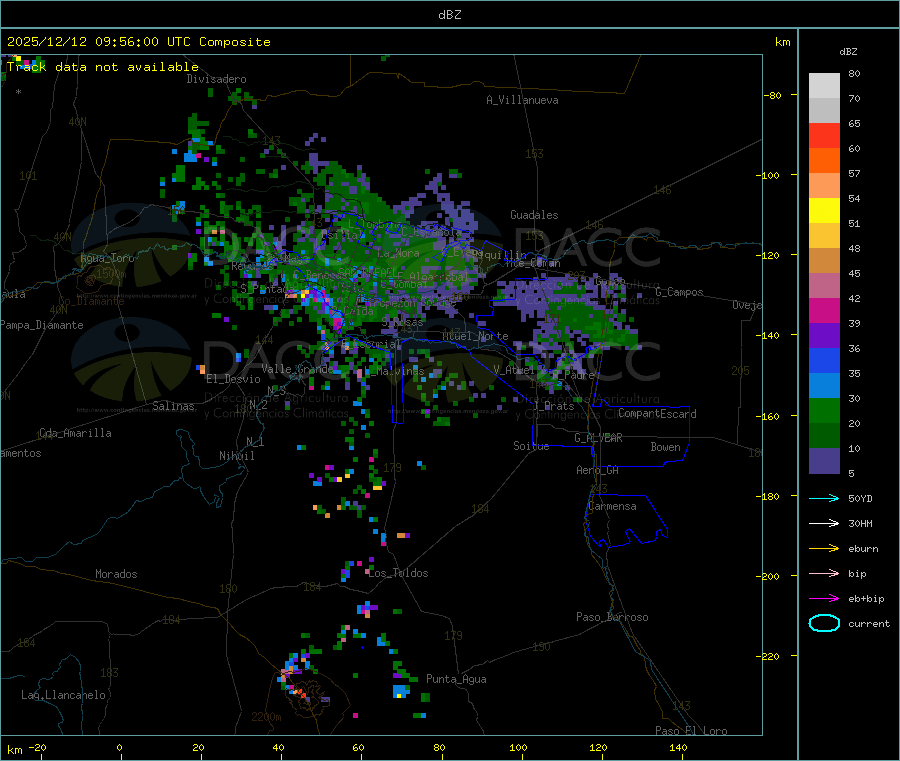The height and width of the screenshot is (761, 900).
Task: Select the slate purple bottom dBZ swatch
Action: click(824, 461)
